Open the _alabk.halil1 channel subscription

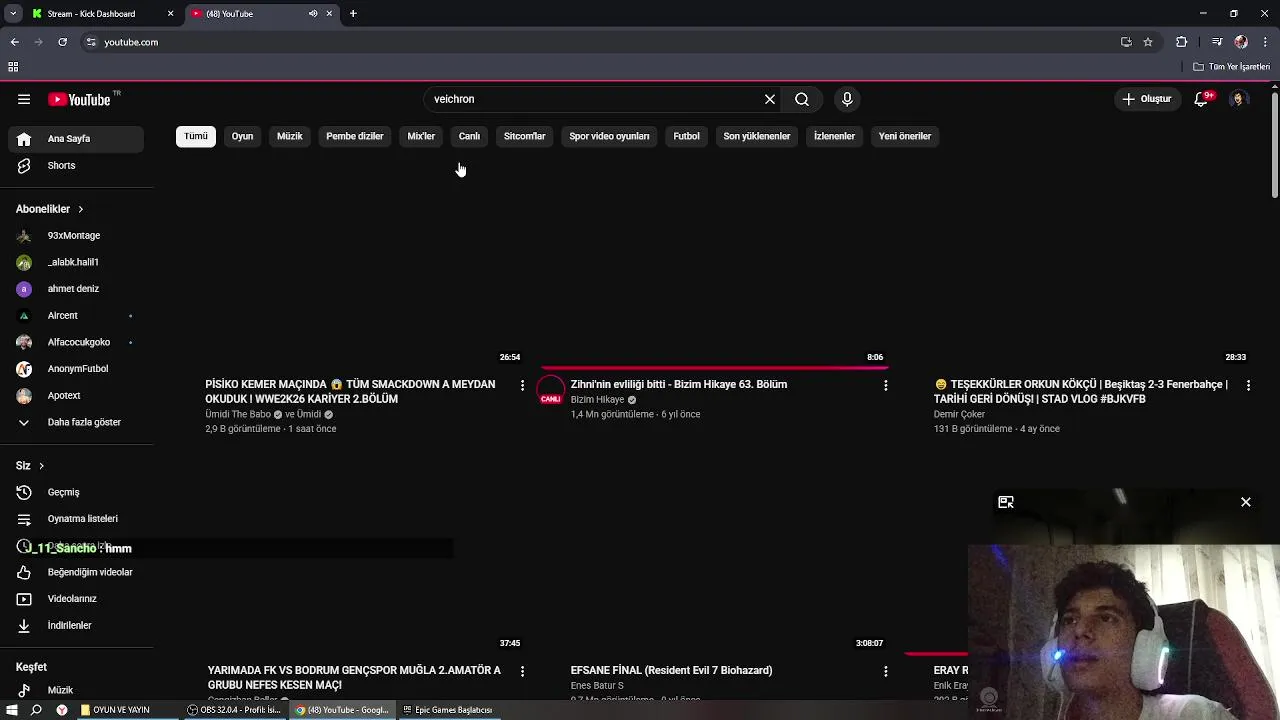point(76,262)
